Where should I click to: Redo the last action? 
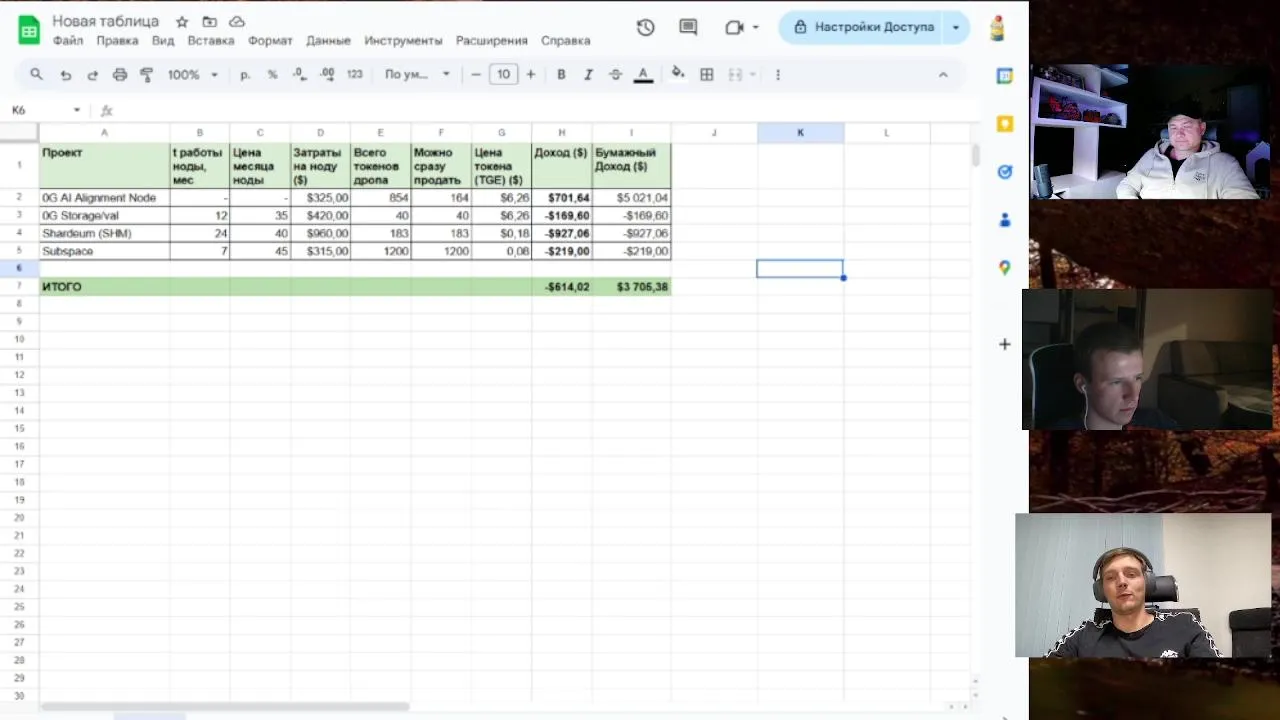[92, 74]
